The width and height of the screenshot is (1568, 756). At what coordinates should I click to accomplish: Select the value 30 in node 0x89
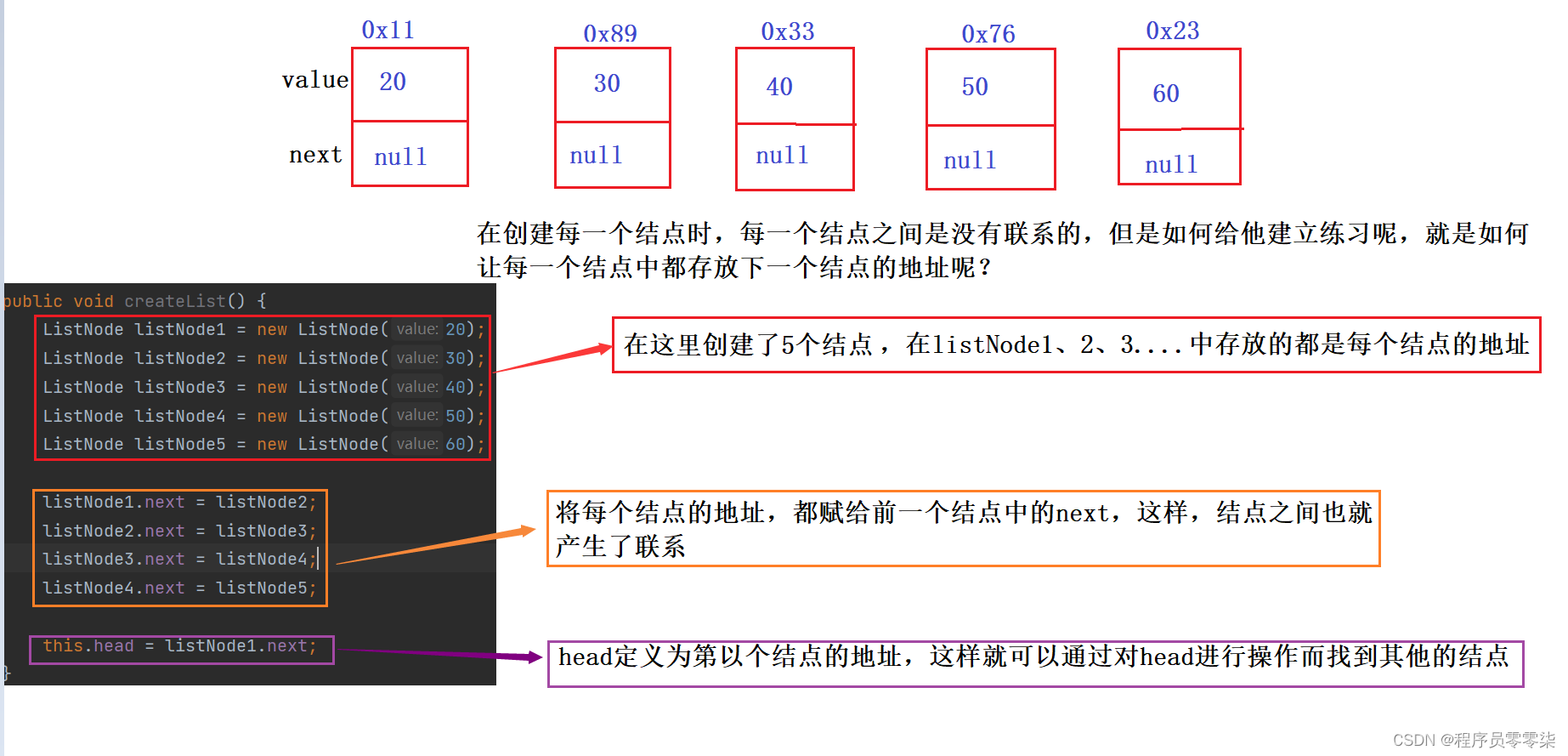[607, 83]
